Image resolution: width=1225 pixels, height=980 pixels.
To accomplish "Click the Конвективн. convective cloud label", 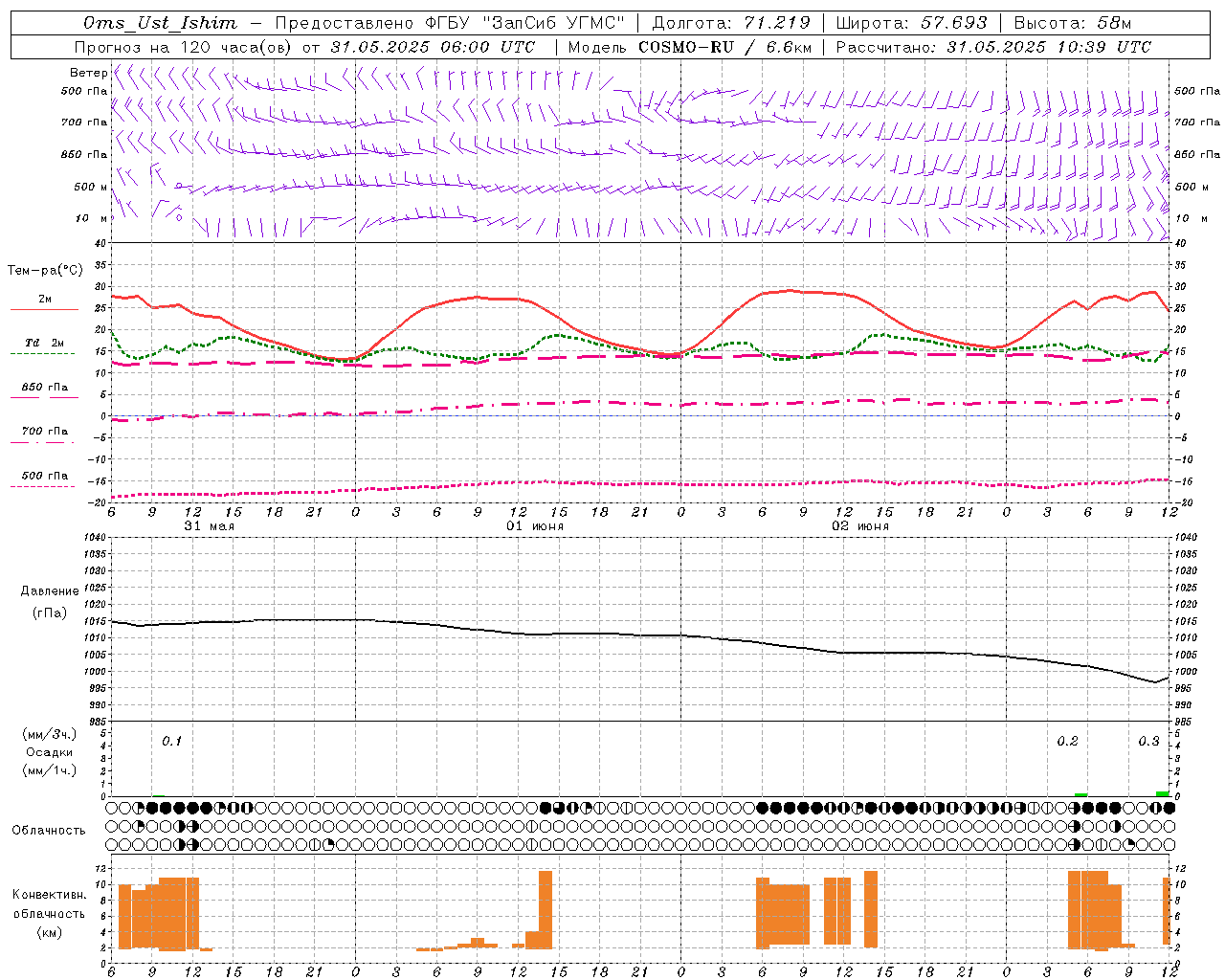I will coord(49,895).
